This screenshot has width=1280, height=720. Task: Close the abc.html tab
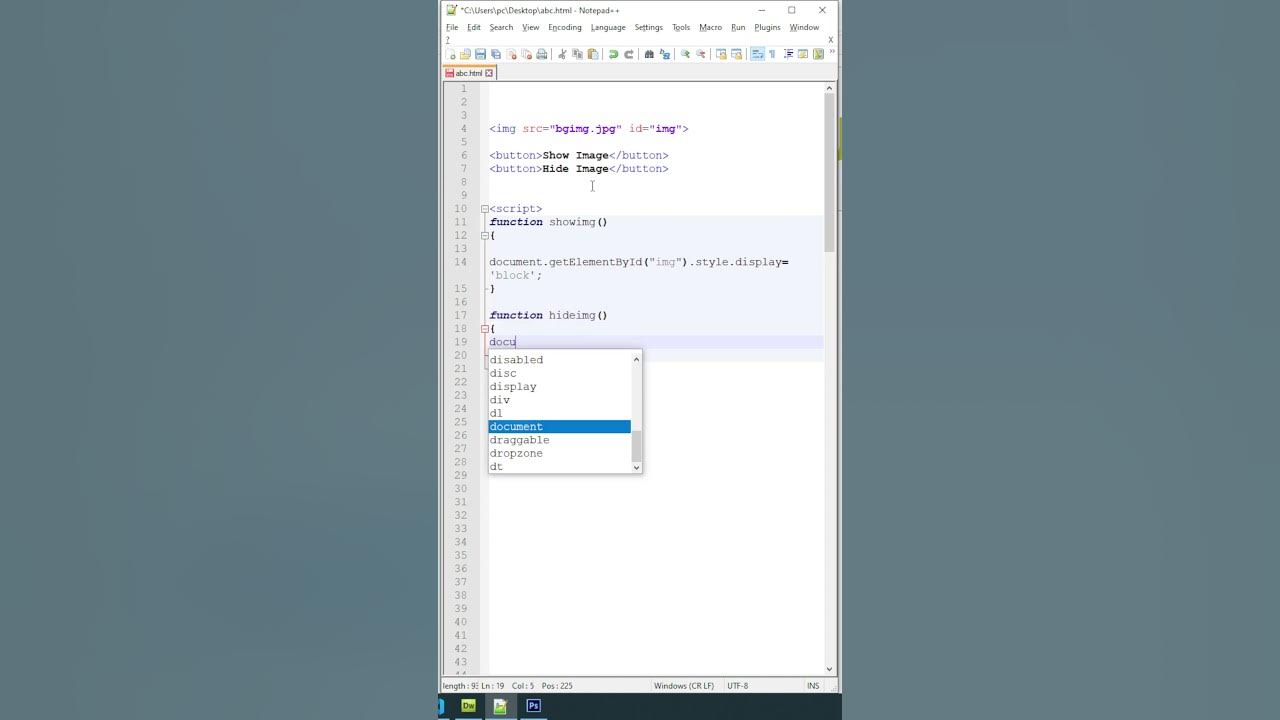click(489, 73)
